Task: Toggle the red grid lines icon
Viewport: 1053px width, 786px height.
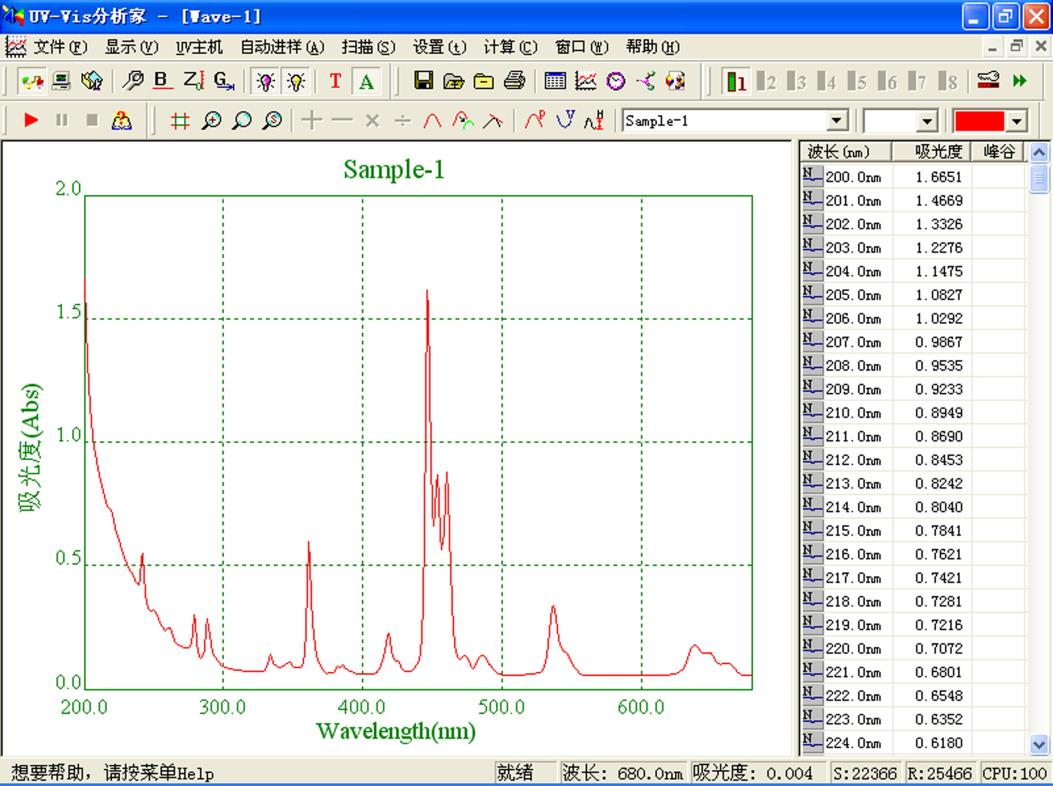Action: pyautogui.click(x=180, y=121)
